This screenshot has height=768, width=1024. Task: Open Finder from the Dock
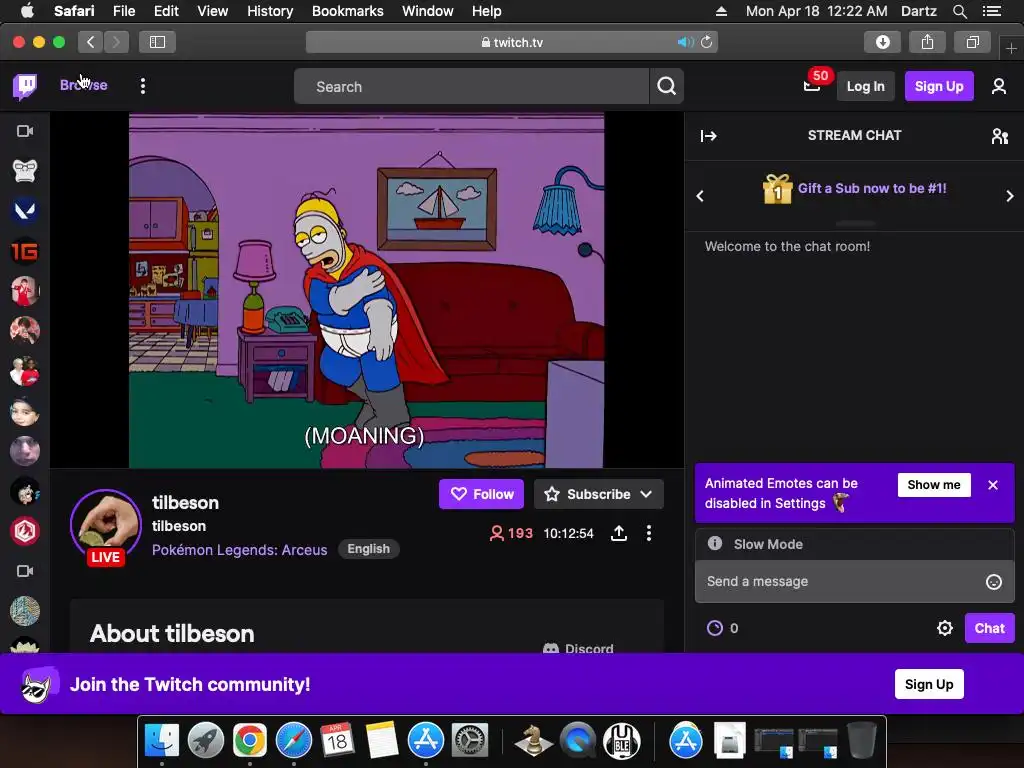161,741
